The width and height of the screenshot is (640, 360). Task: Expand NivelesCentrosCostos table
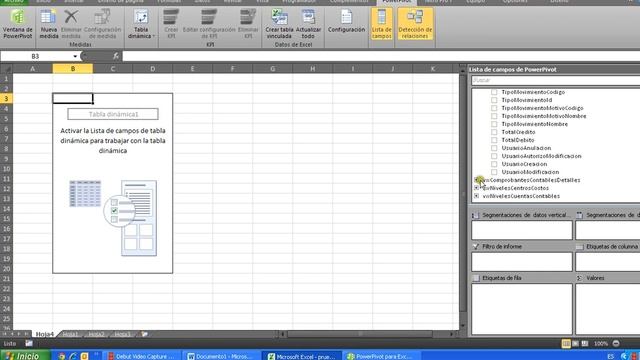point(477,188)
